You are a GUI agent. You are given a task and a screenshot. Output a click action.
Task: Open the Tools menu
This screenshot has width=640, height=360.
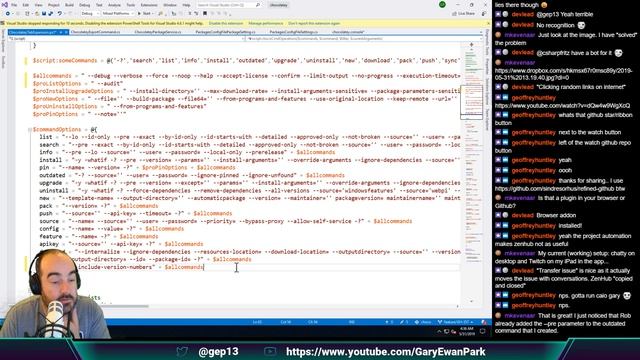pos(131,5)
